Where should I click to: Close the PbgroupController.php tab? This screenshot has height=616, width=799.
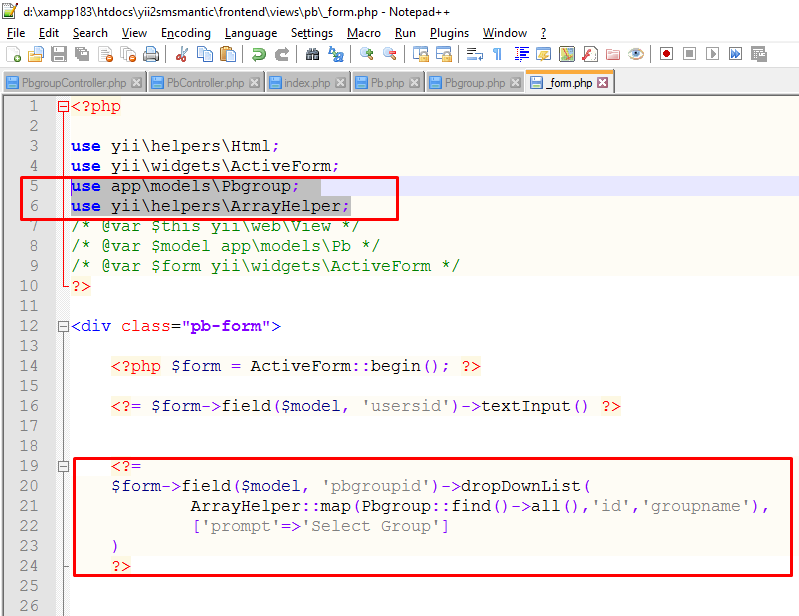pos(137,83)
